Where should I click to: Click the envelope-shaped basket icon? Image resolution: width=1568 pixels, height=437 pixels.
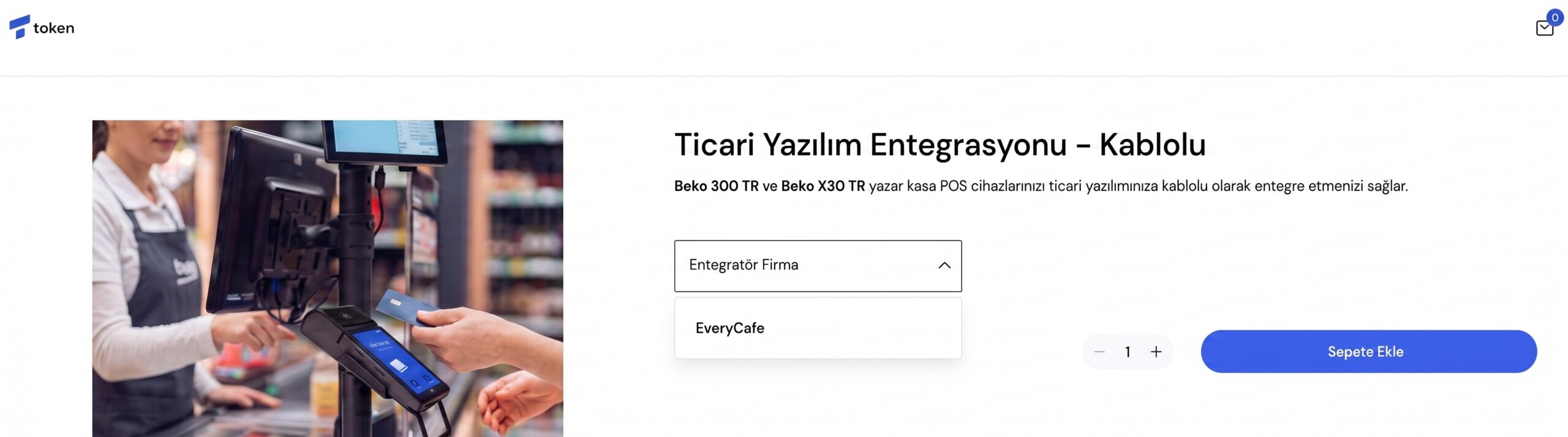[1543, 29]
